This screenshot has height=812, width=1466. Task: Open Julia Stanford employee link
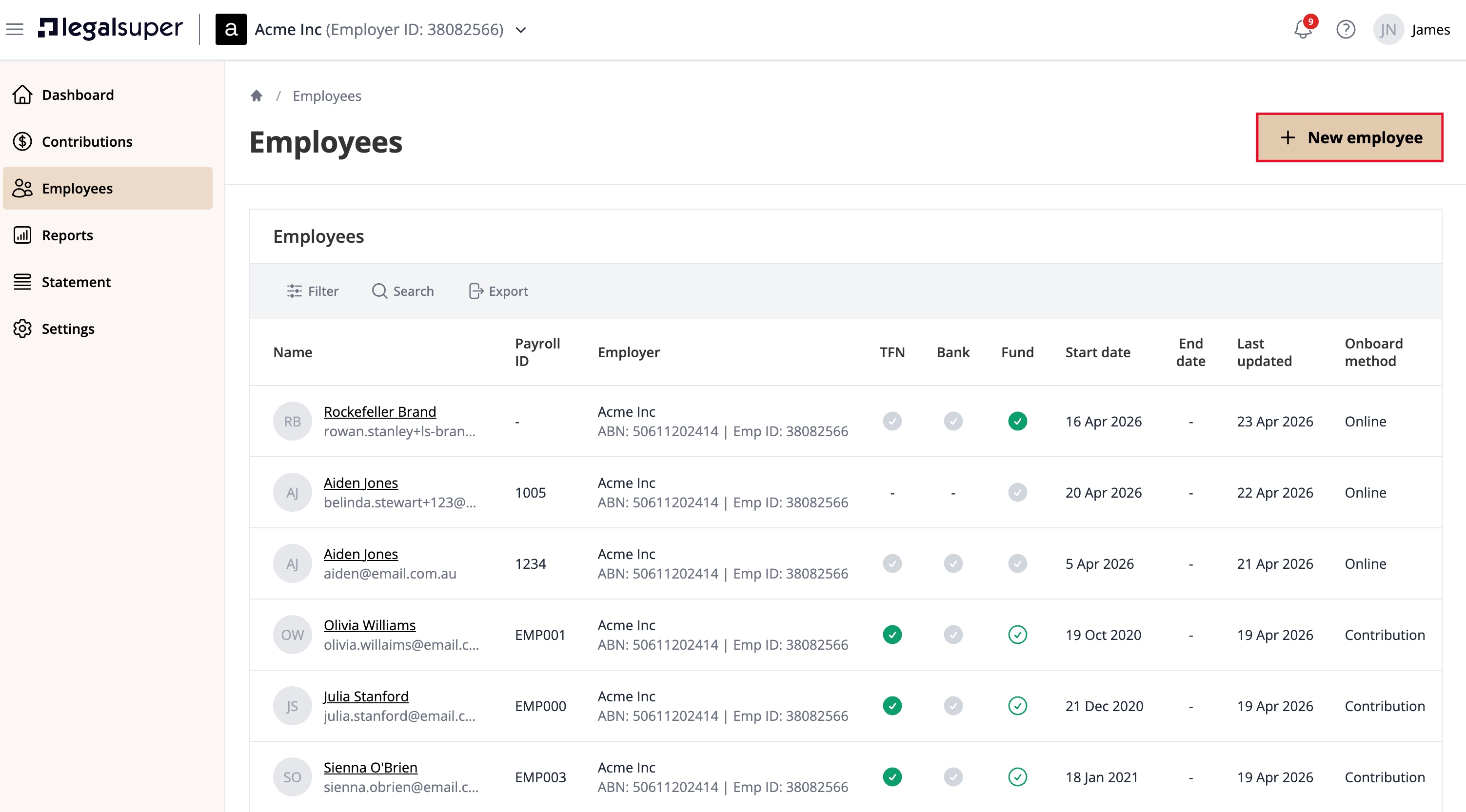coord(366,696)
